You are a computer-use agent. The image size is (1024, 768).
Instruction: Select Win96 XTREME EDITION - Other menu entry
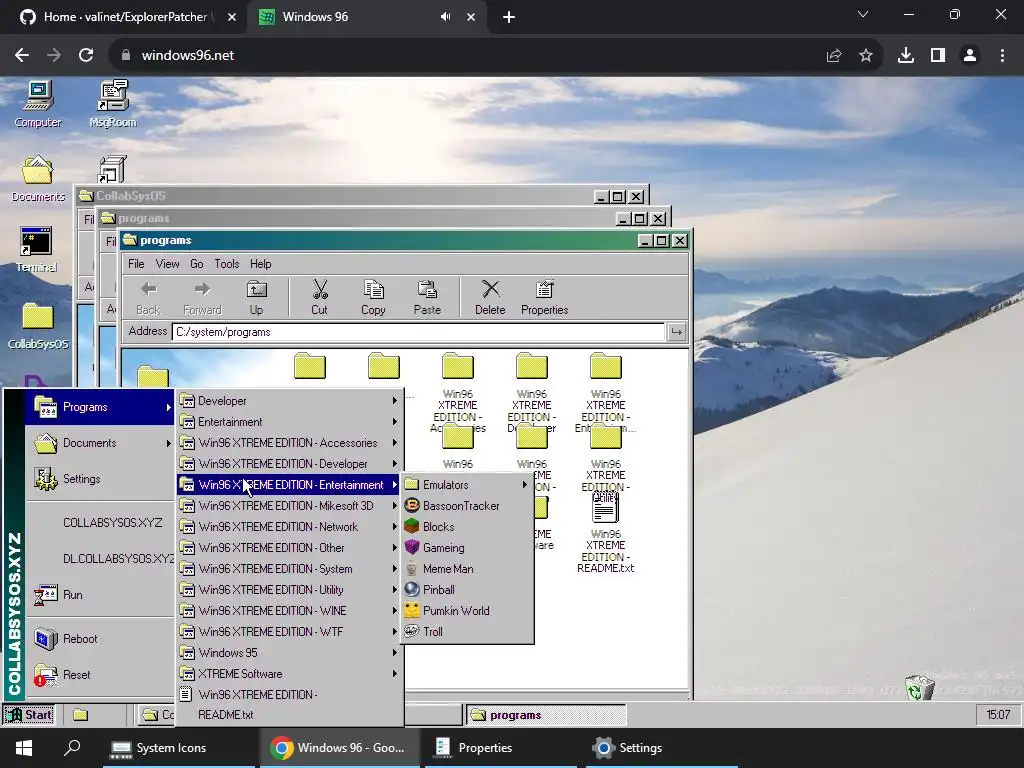pyautogui.click(x=289, y=547)
